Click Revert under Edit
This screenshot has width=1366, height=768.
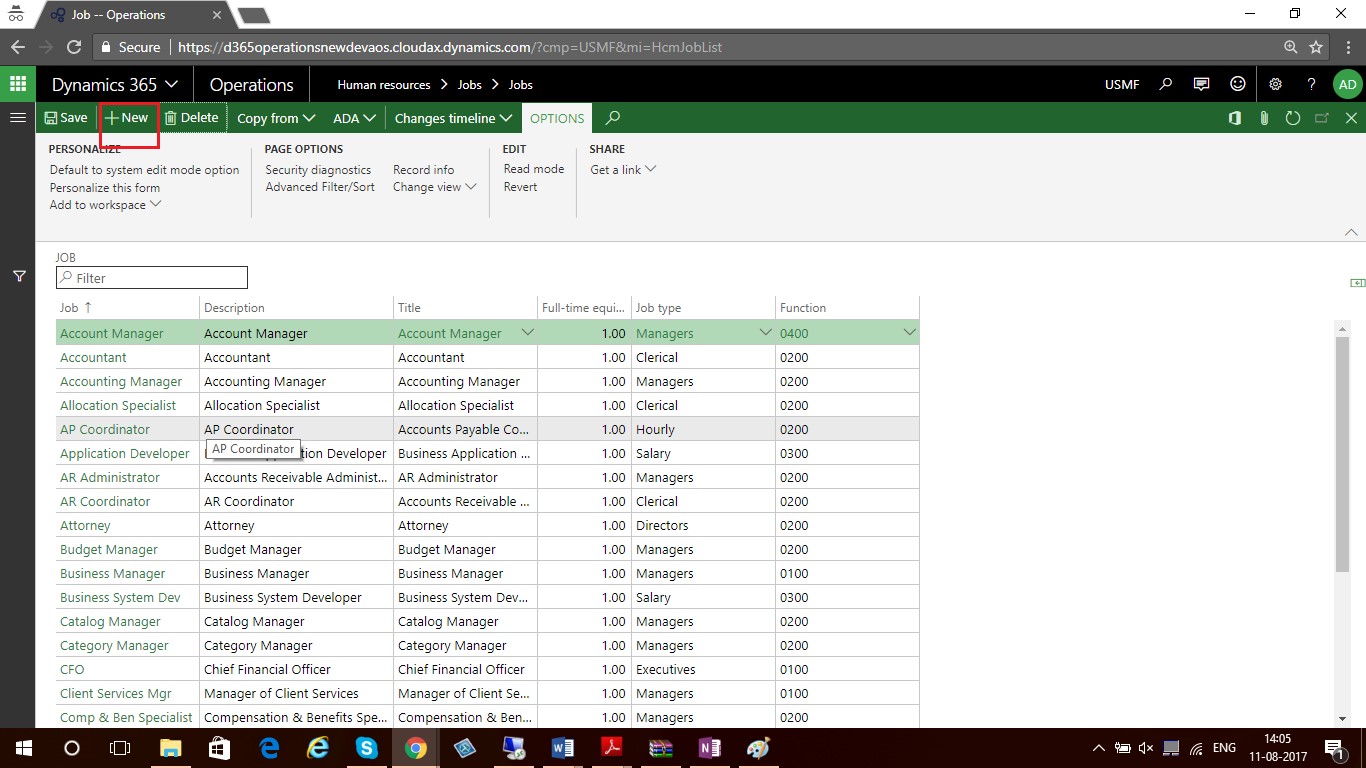pos(520,187)
